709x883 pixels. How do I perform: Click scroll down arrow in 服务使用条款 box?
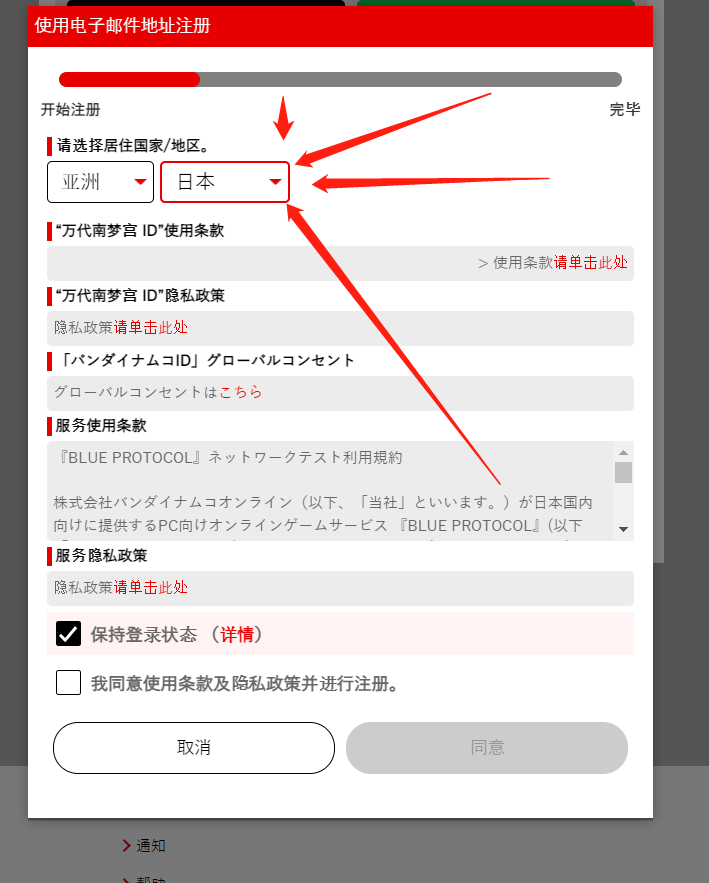[x=623, y=529]
